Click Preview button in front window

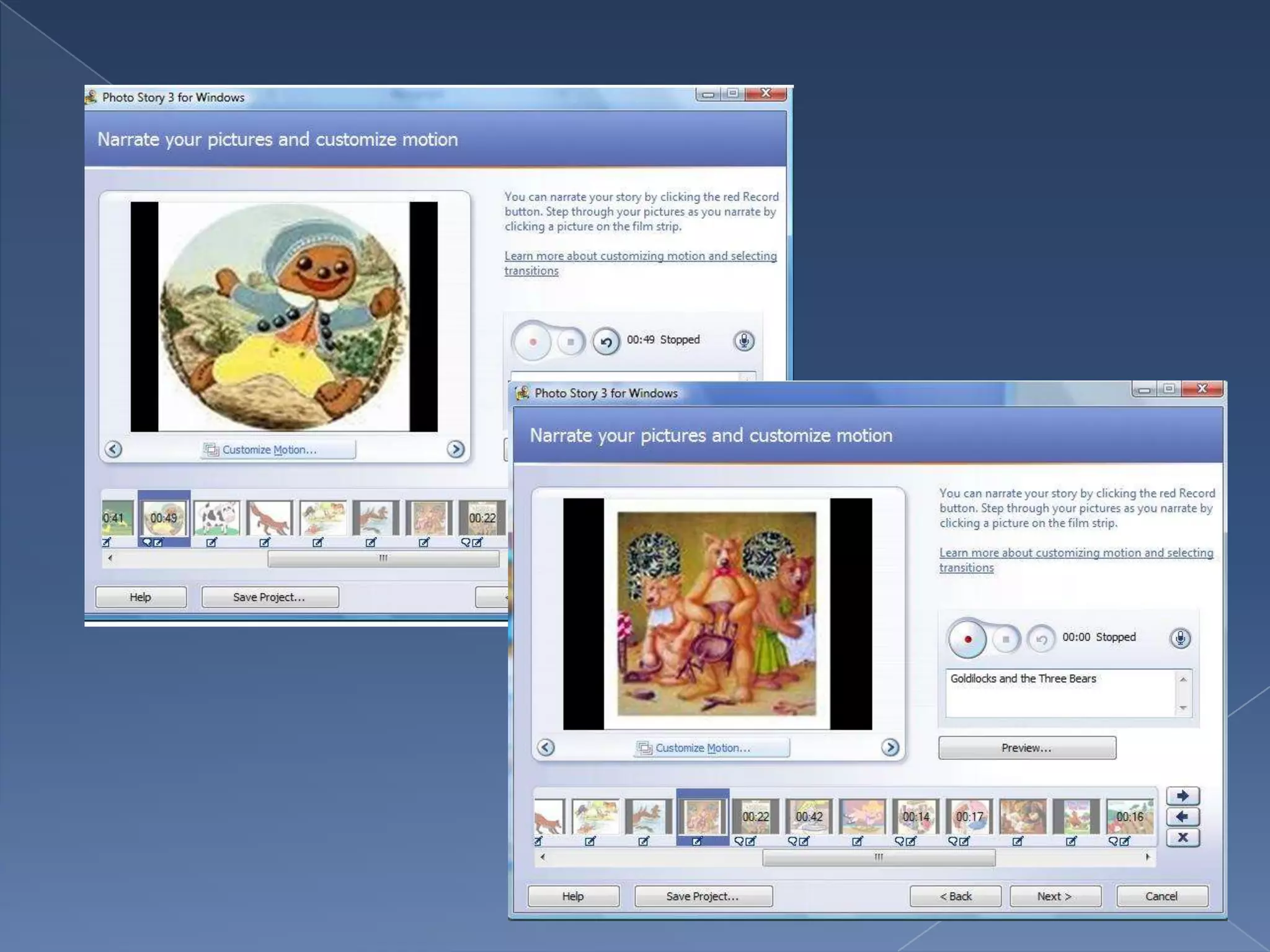point(1026,747)
